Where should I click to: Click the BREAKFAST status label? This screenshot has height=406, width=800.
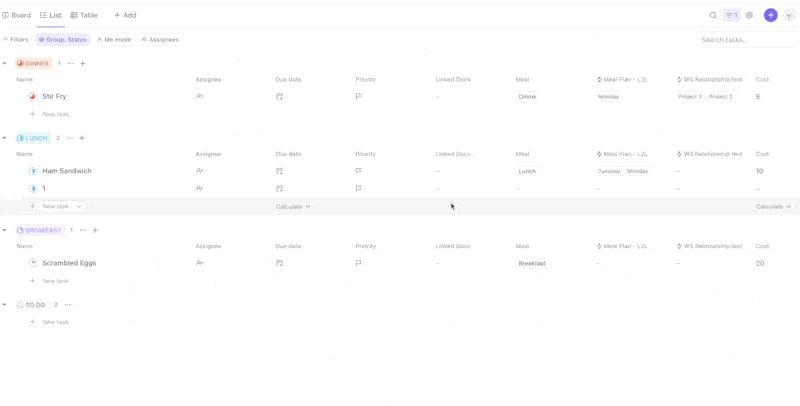(40, 231)
